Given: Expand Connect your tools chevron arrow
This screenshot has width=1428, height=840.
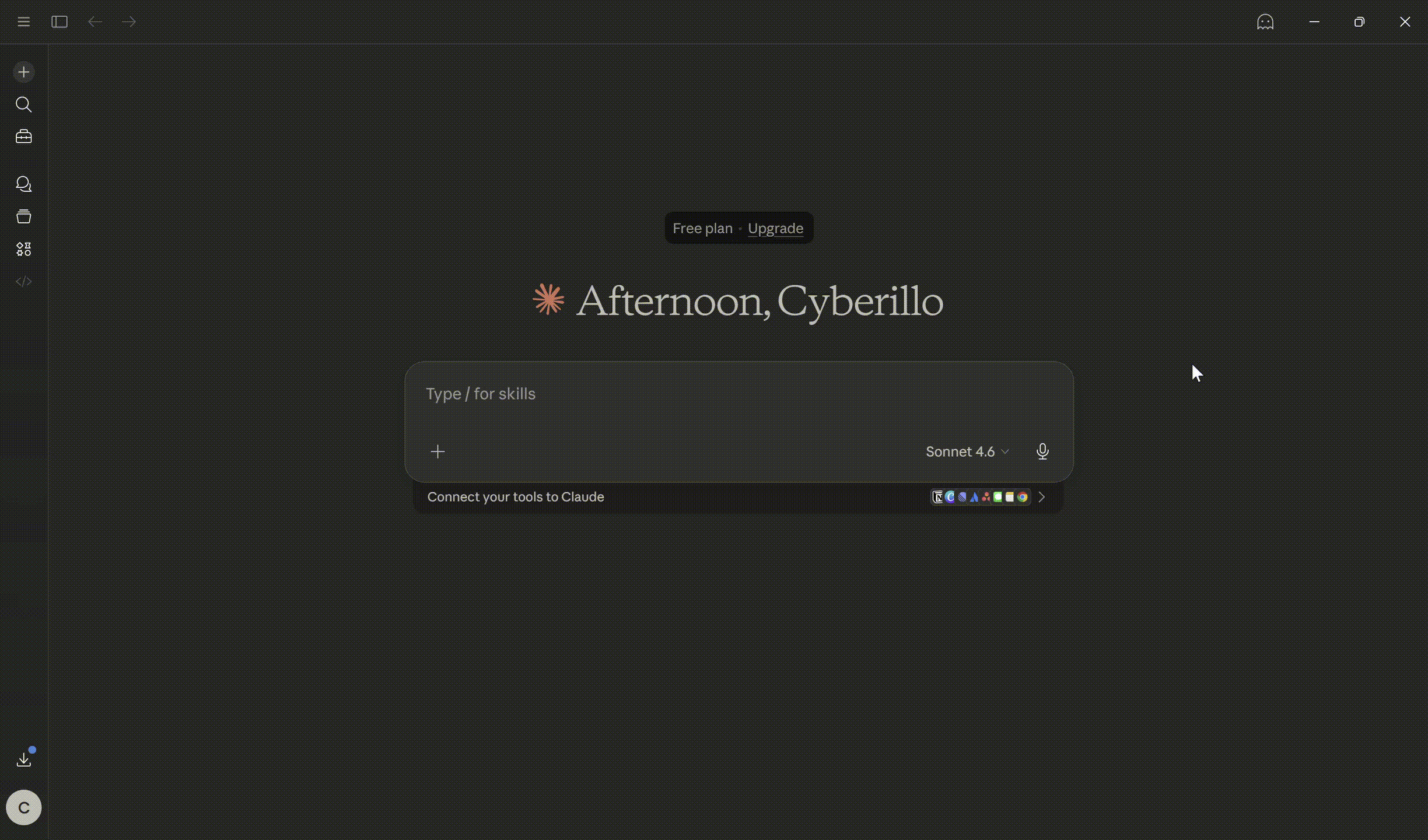Looking at the screenshot, I should point(1042,497).
